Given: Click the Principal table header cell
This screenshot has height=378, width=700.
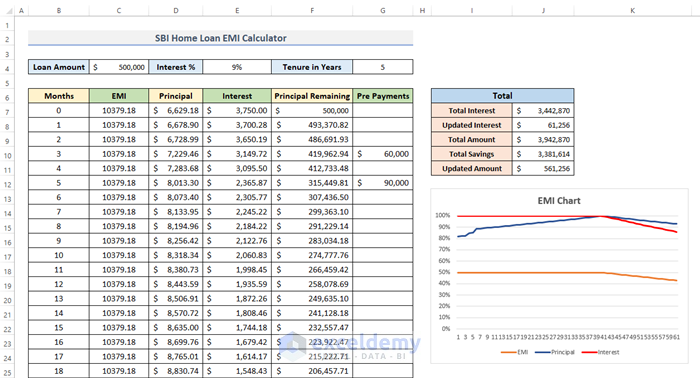Looking at the screenshot, I should tap(175, 96).
